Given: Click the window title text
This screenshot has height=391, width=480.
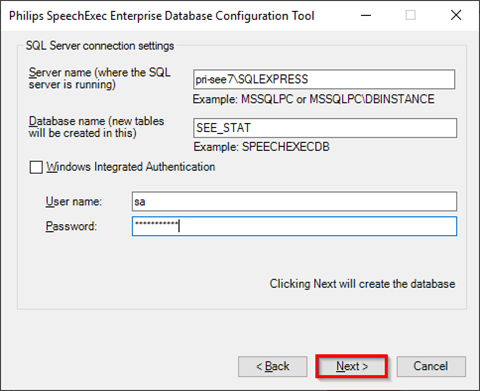Looking at the screenshot, I should point(162,16).
